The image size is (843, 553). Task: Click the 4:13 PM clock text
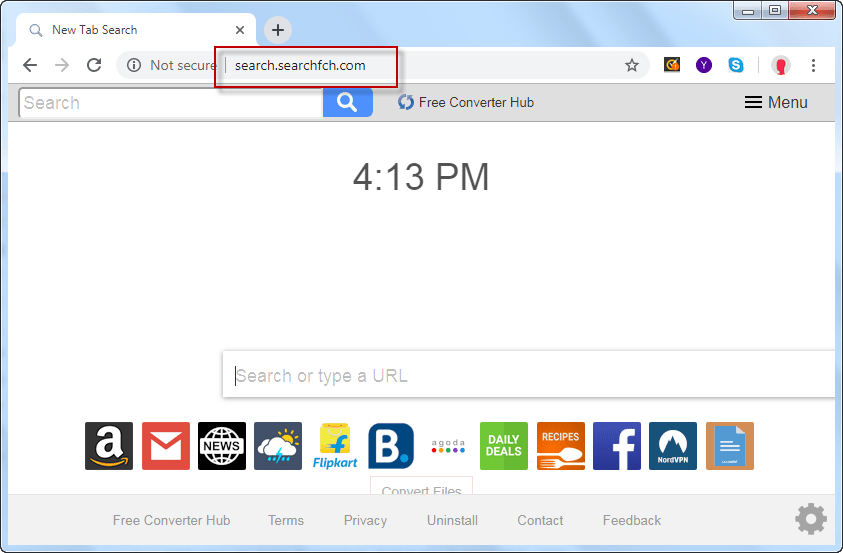click(421, 177)
